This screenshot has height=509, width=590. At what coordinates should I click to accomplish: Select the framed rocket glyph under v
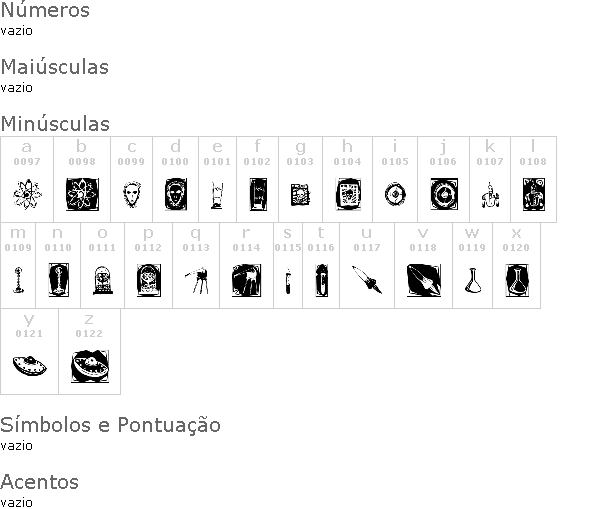click(424, 280)
